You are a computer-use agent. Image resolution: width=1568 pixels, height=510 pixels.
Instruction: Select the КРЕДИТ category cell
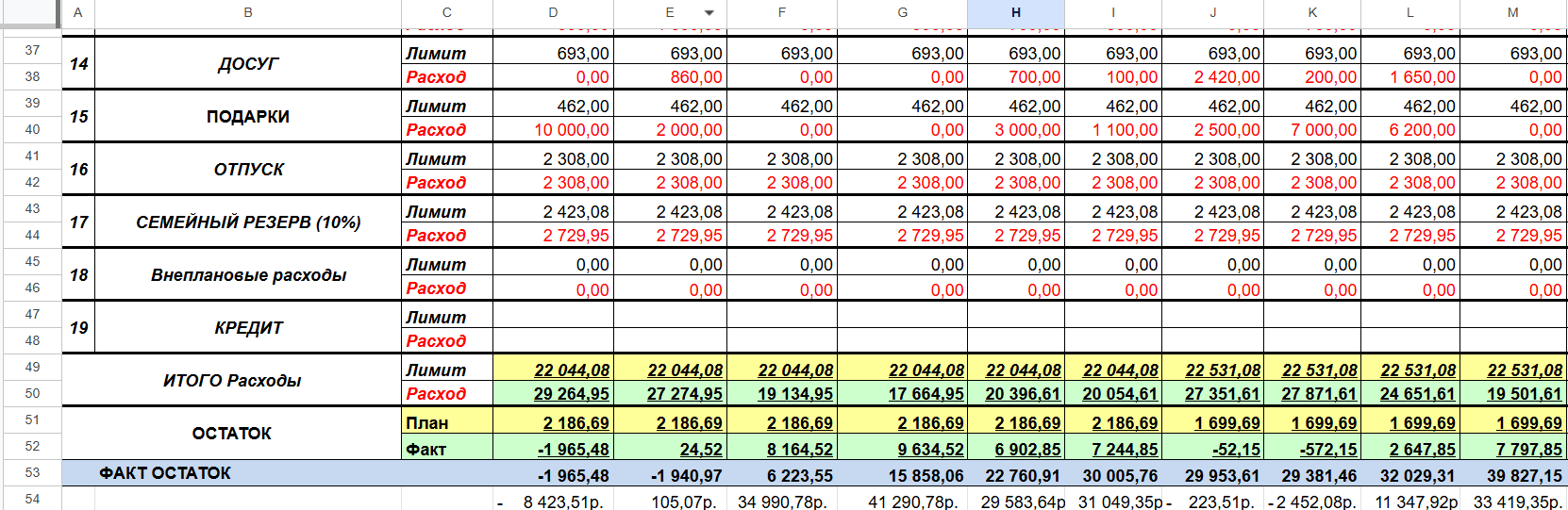248,328
